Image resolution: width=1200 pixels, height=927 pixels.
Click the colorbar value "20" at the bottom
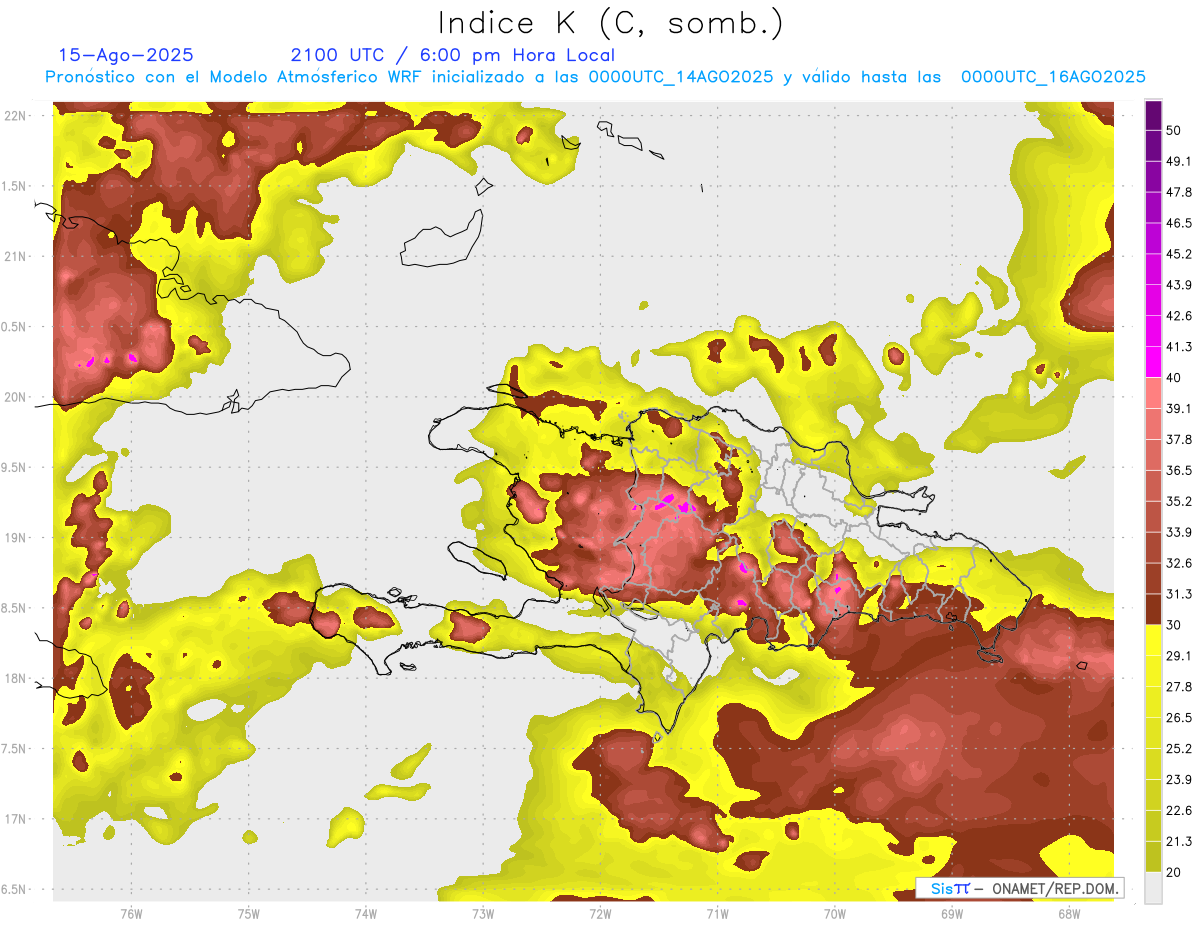(1174, 872)
